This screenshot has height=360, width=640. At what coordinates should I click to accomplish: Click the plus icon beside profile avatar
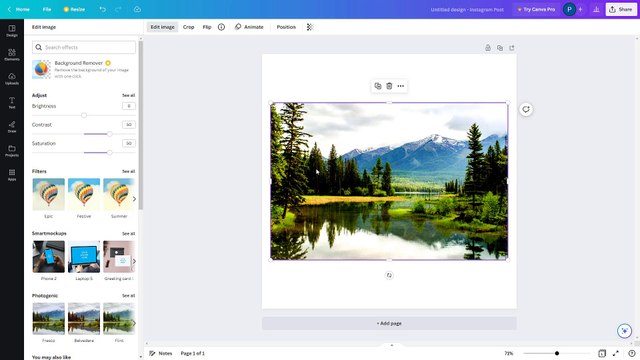580,9
